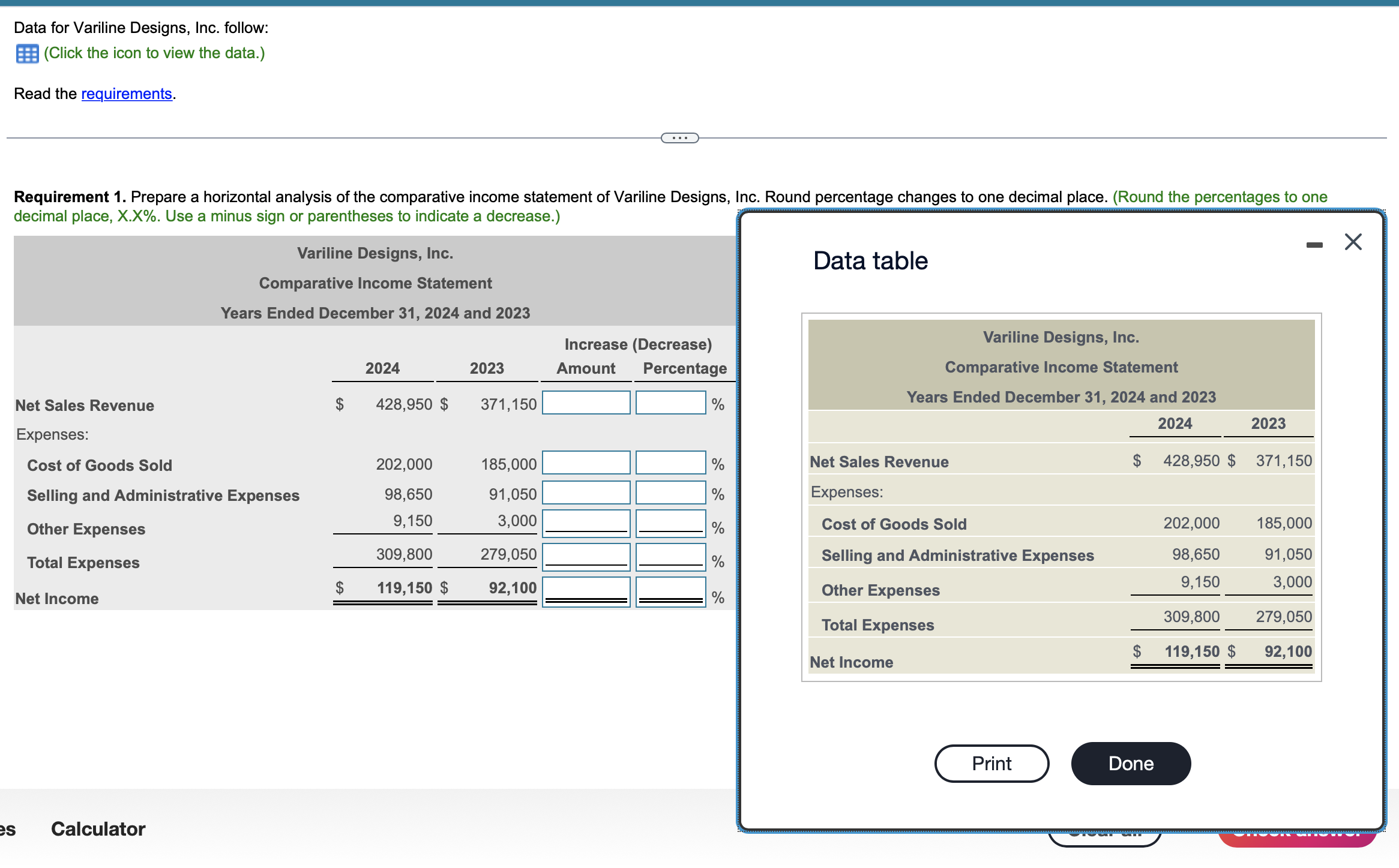Select Selling and Administrative Expenses Percentage field

tap(671, 492)
